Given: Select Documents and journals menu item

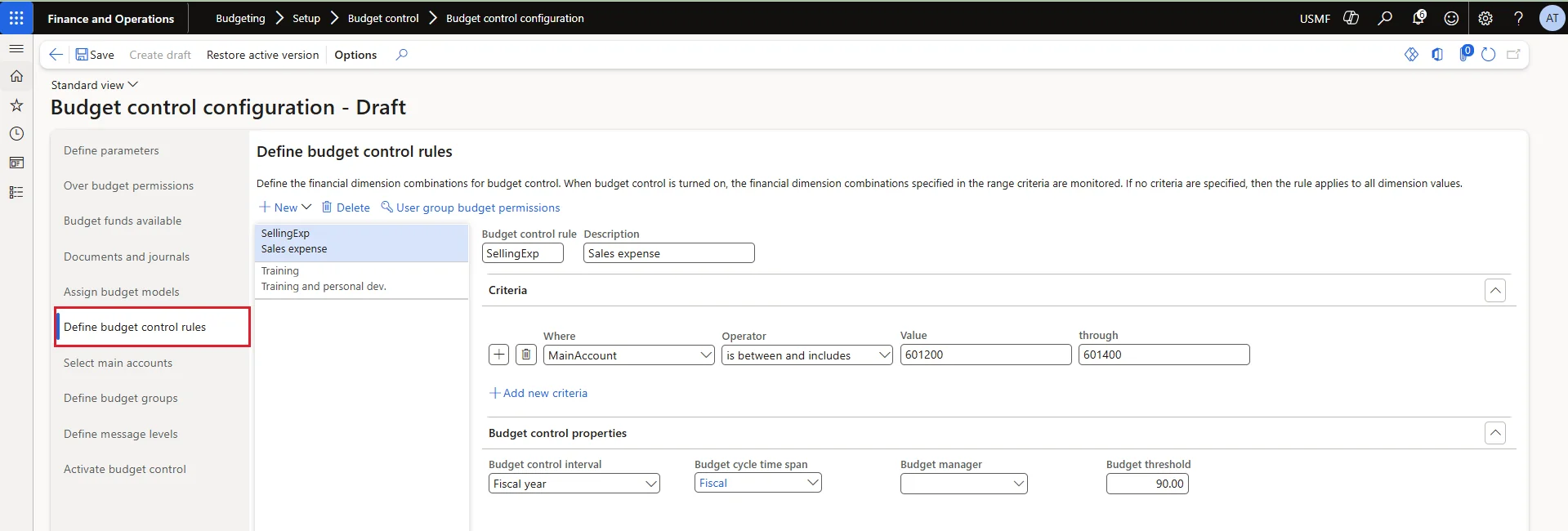Looking at the screenshot, I should tap(127, 257).
